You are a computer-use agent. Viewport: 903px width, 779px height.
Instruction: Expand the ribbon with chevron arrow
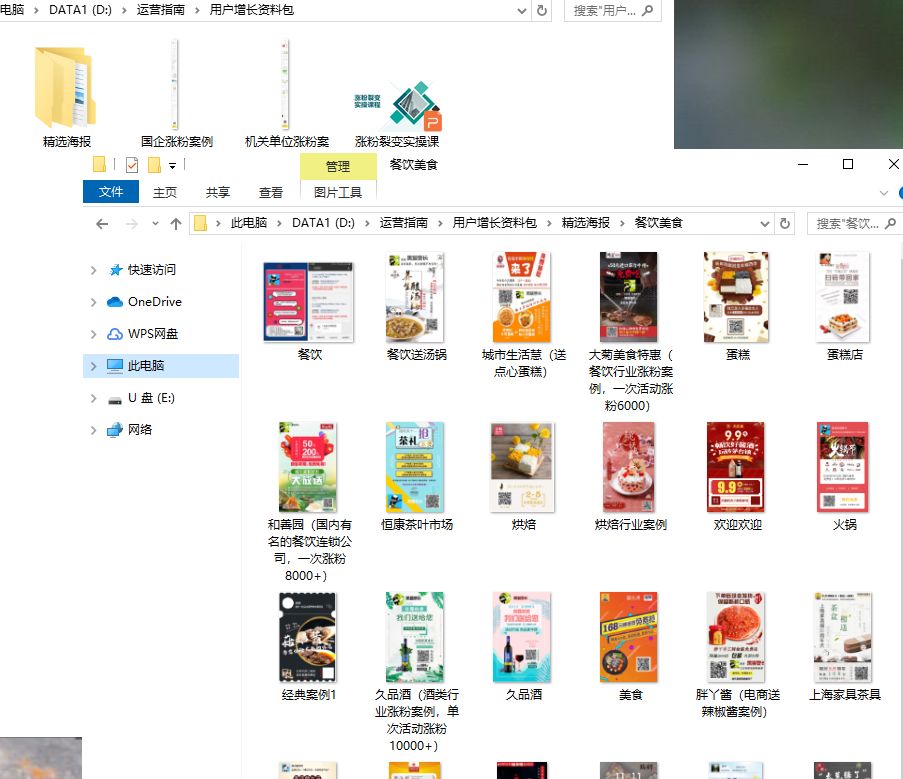point(883,193)
